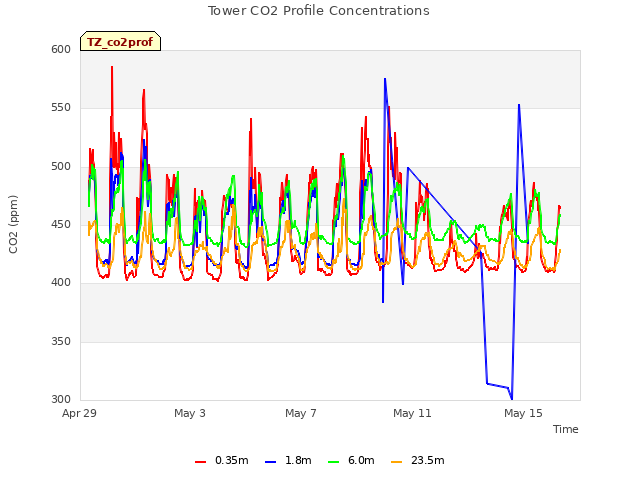Toggle the 6.0m legend entry
The height and width of the screenshot is (480, 640).
[351, 460]
